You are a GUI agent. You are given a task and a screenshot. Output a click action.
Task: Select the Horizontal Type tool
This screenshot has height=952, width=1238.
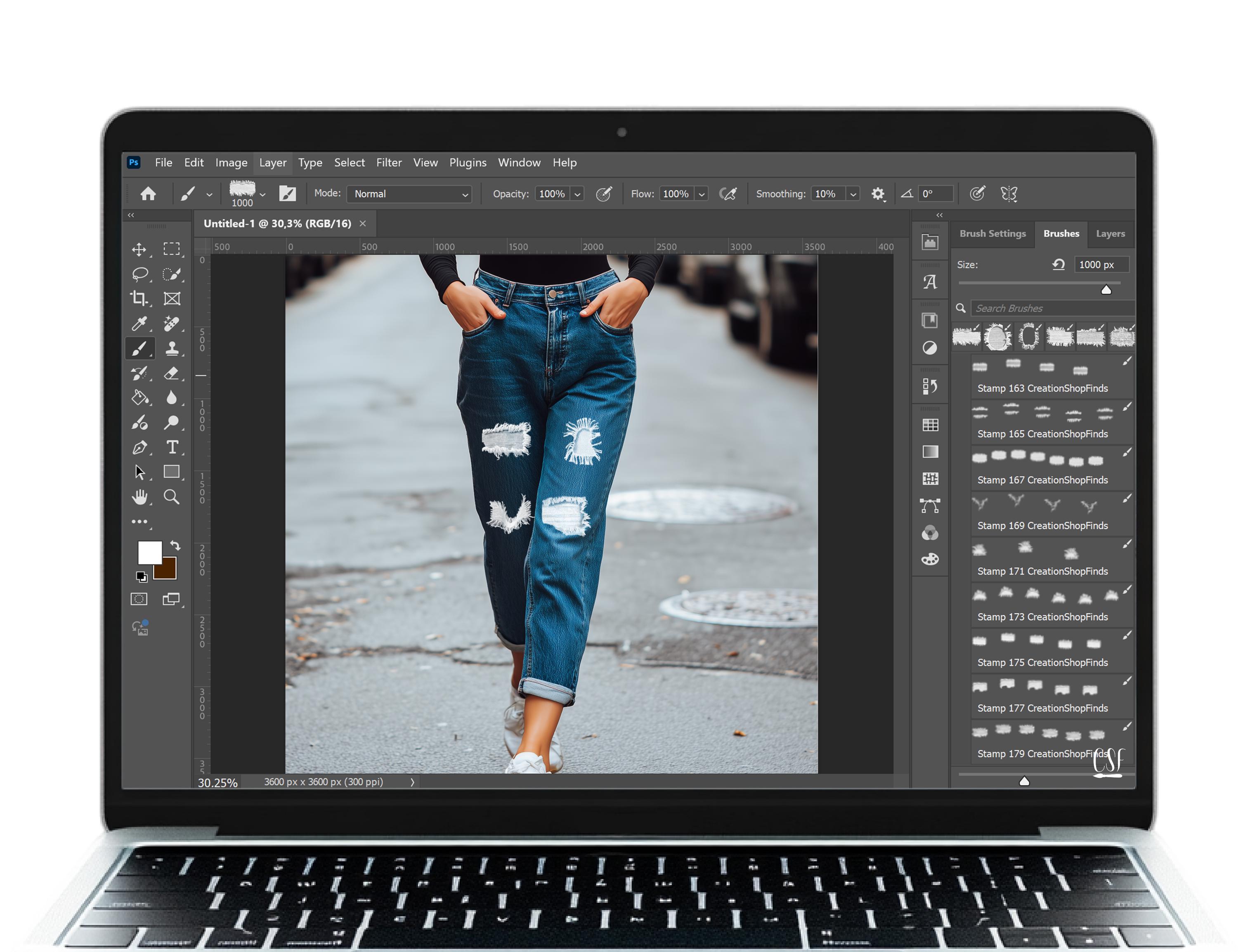pos(172,448)
